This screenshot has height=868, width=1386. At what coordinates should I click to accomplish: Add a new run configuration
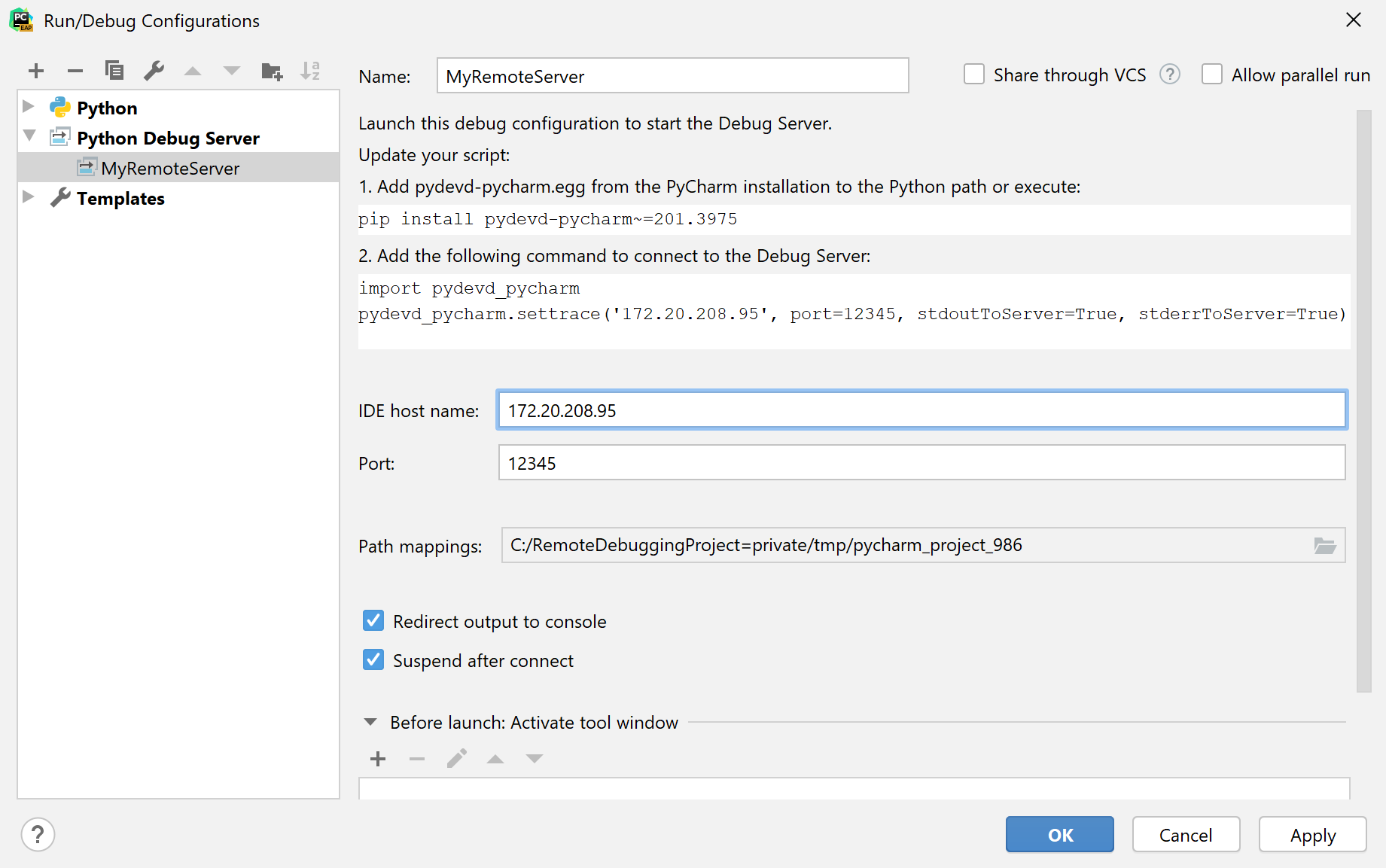[x=35, y=70]
